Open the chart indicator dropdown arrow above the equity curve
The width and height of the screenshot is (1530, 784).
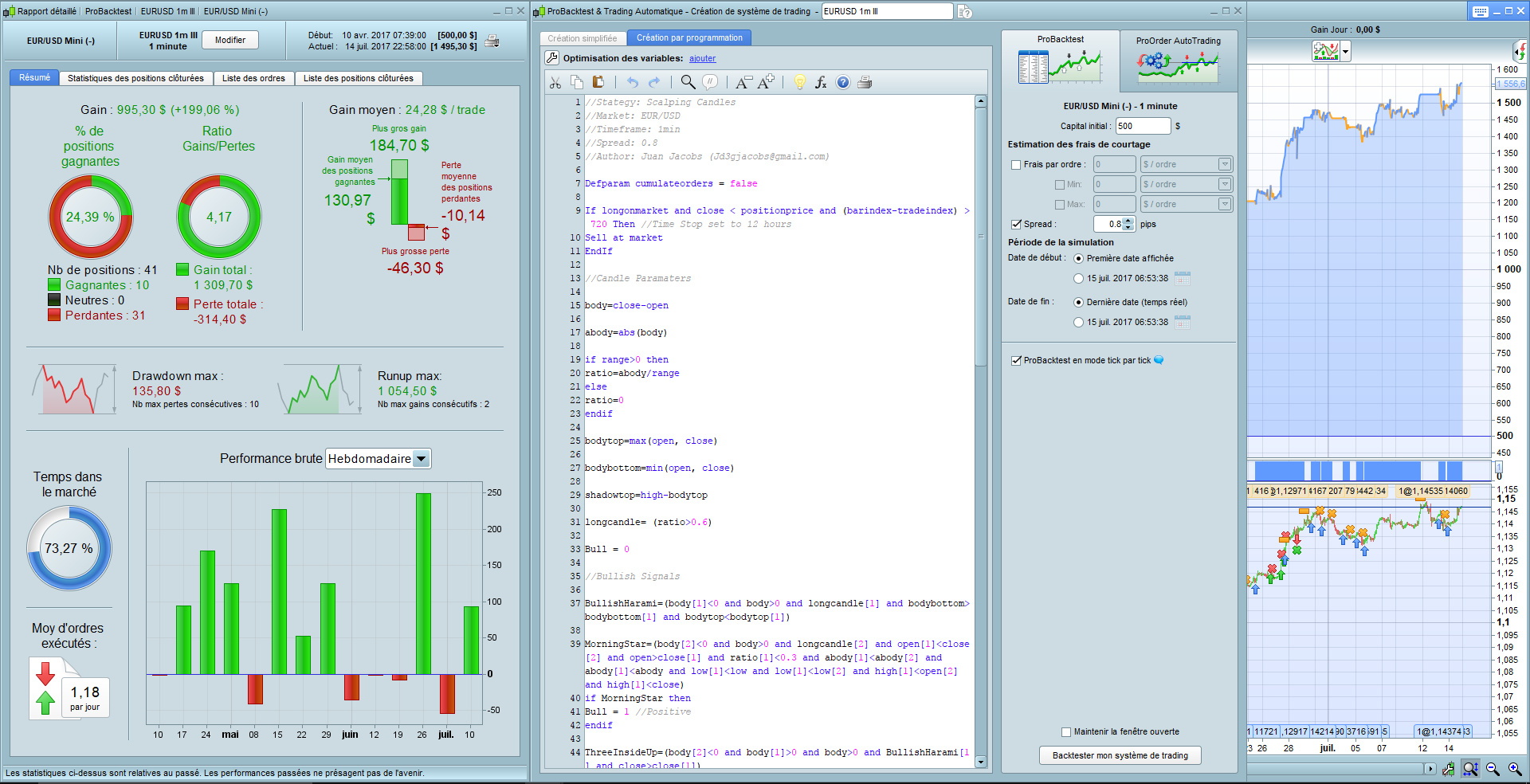[1346, 52]
